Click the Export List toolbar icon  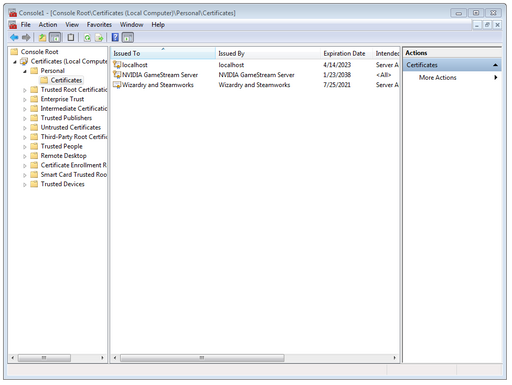point(99,38)
